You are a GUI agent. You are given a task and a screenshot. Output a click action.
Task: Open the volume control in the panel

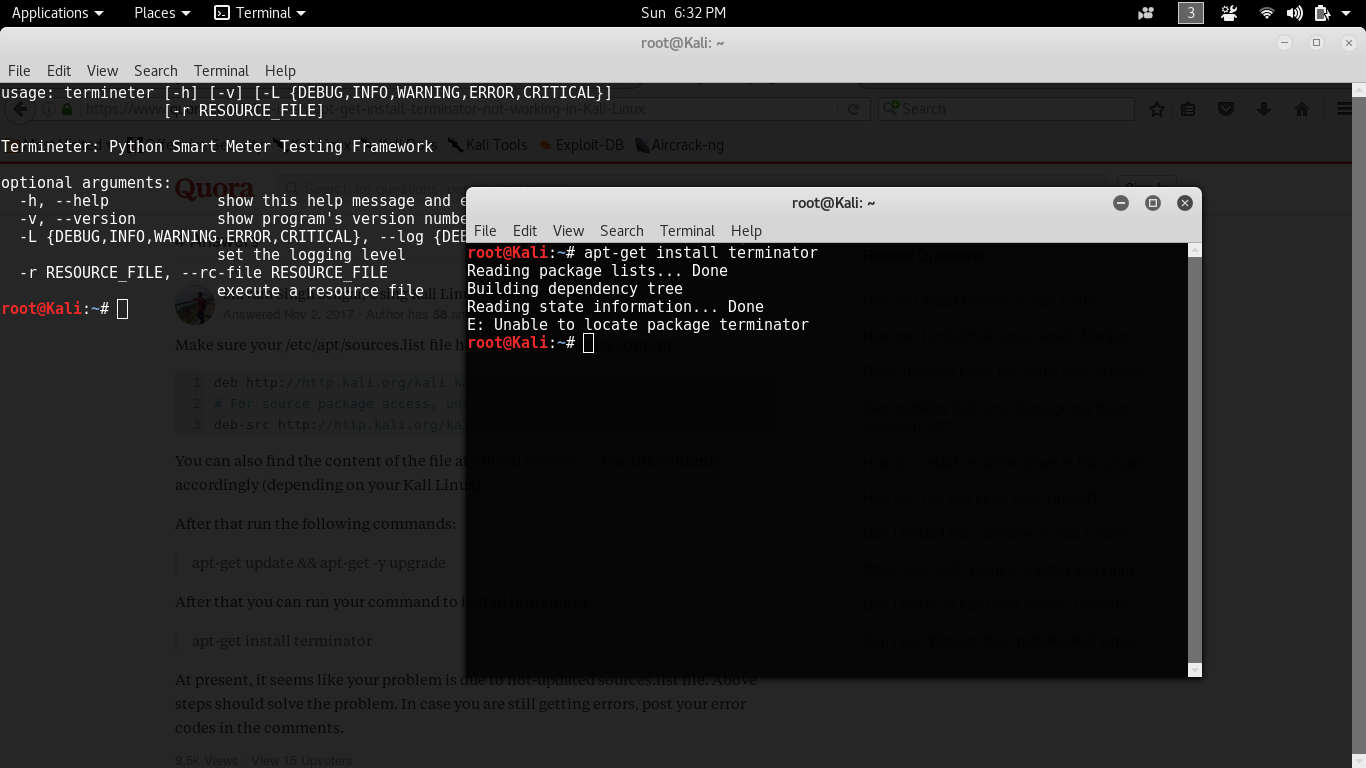point(1294,13)
